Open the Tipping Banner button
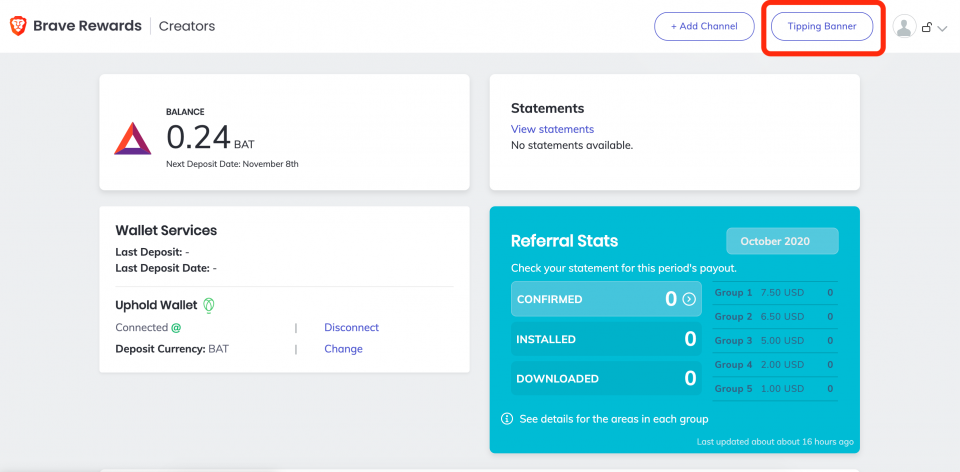 [822, 26]
